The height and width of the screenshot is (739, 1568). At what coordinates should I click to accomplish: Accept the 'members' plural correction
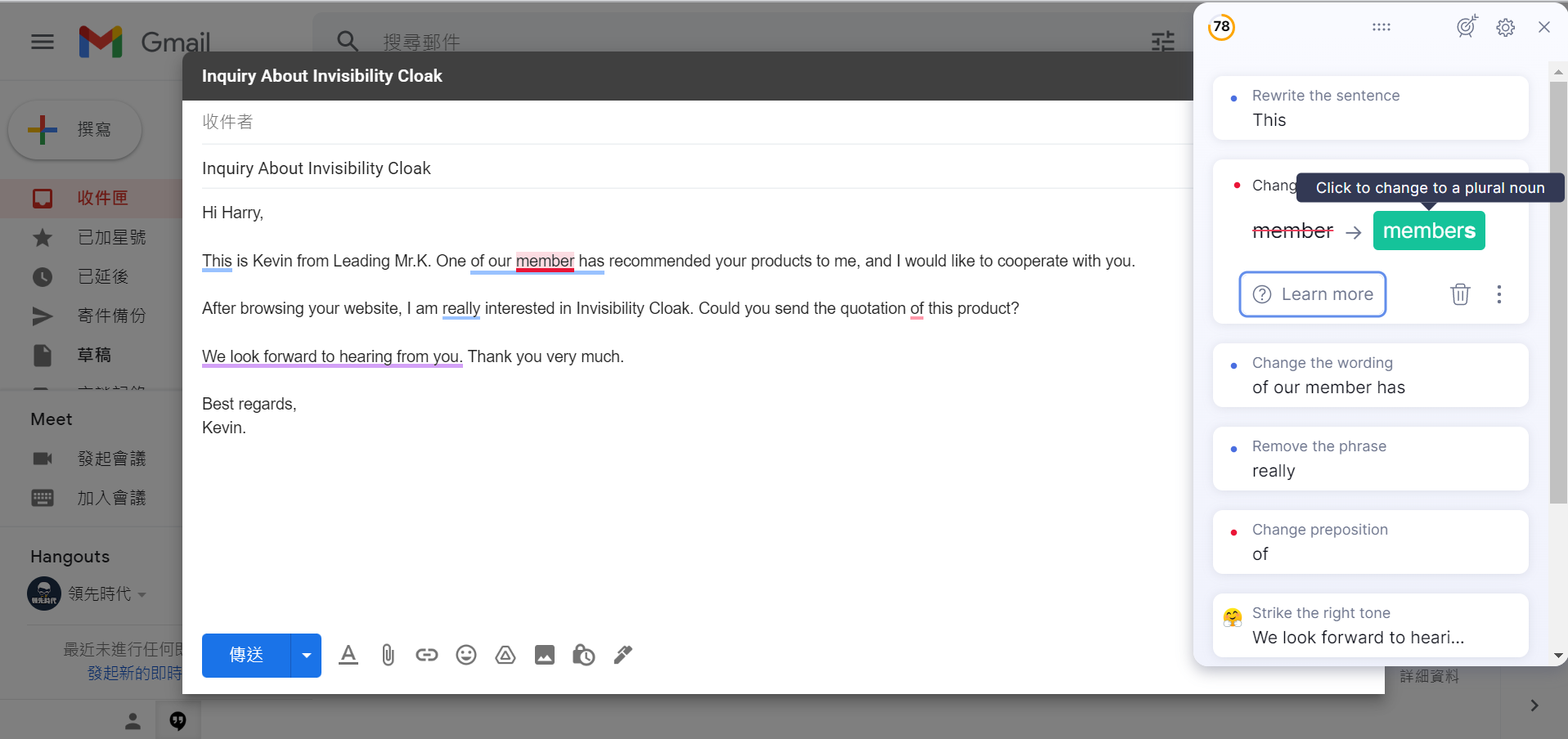(1429, 231)
